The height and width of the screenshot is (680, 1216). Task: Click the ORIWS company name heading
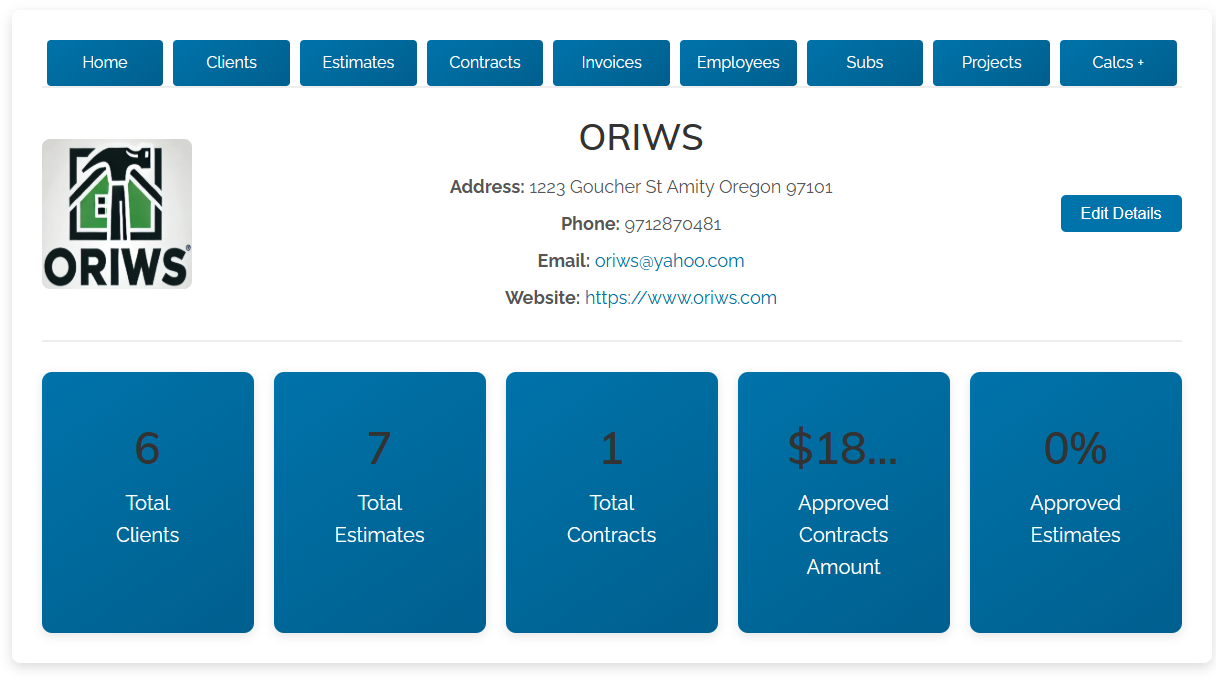pyautogui.click(x=641, y=138)
